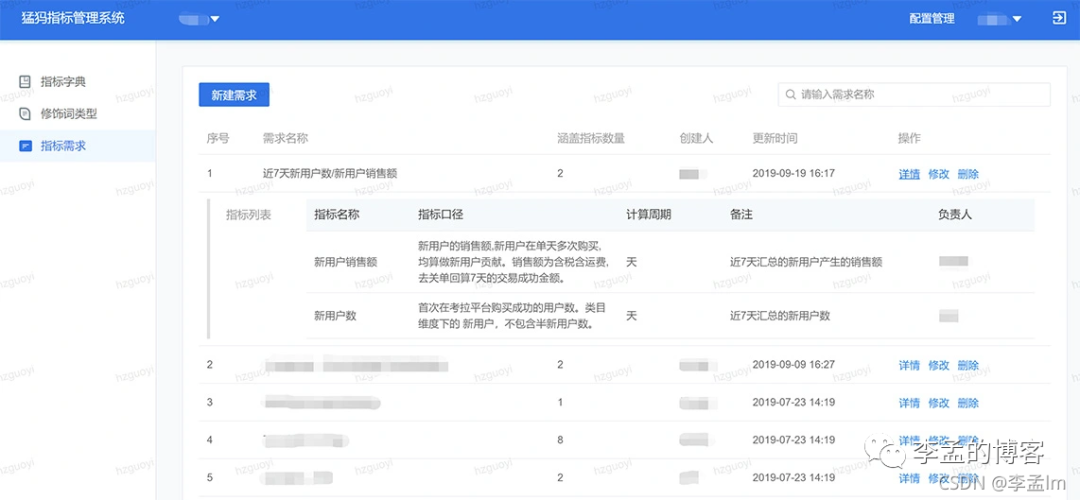Click the 指标名称 column header

click(x=337, y=215)
